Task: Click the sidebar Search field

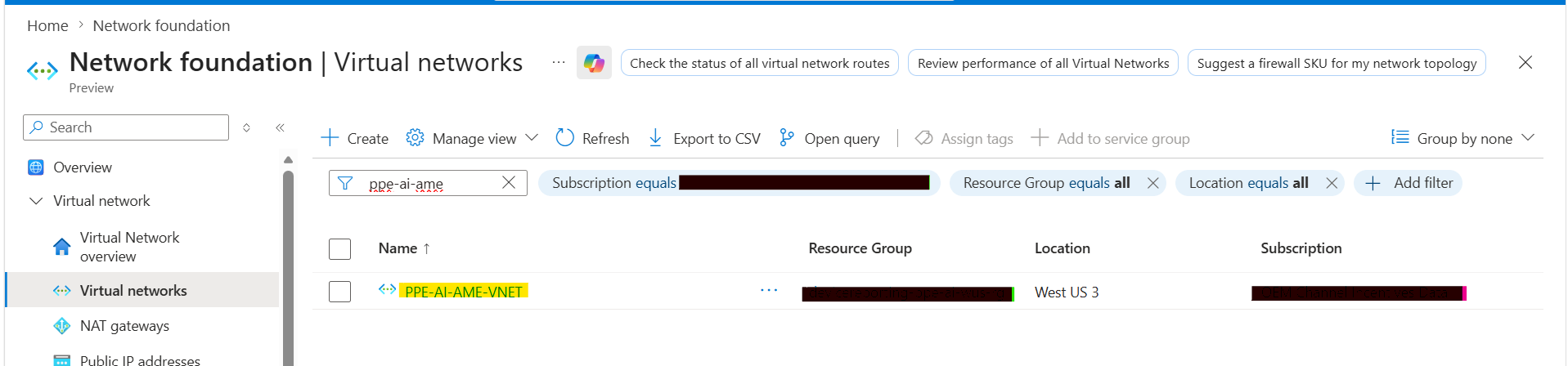Action: (x=126, y=127)
